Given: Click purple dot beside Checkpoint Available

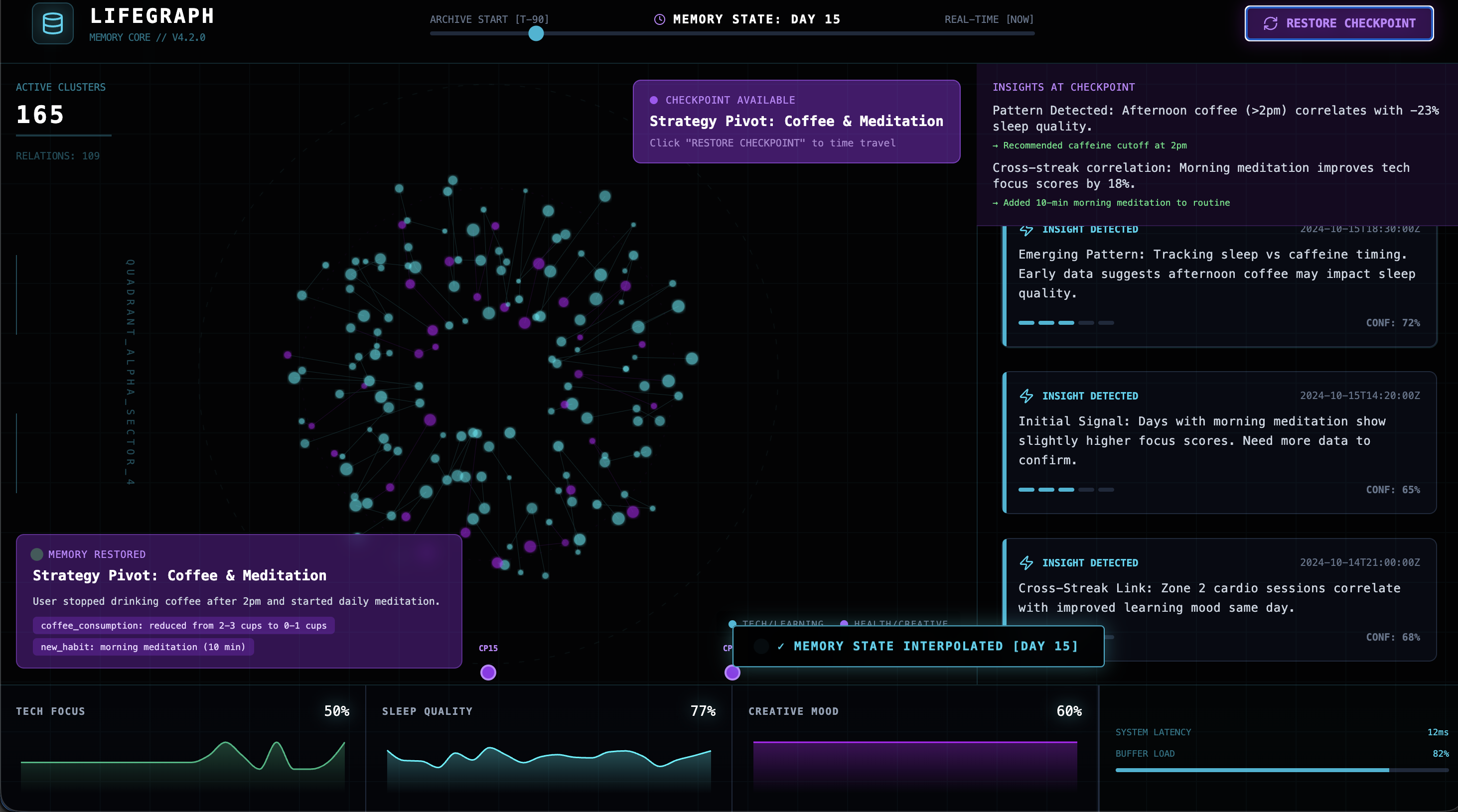Looking at the screenshot, I should click(654, 100).
